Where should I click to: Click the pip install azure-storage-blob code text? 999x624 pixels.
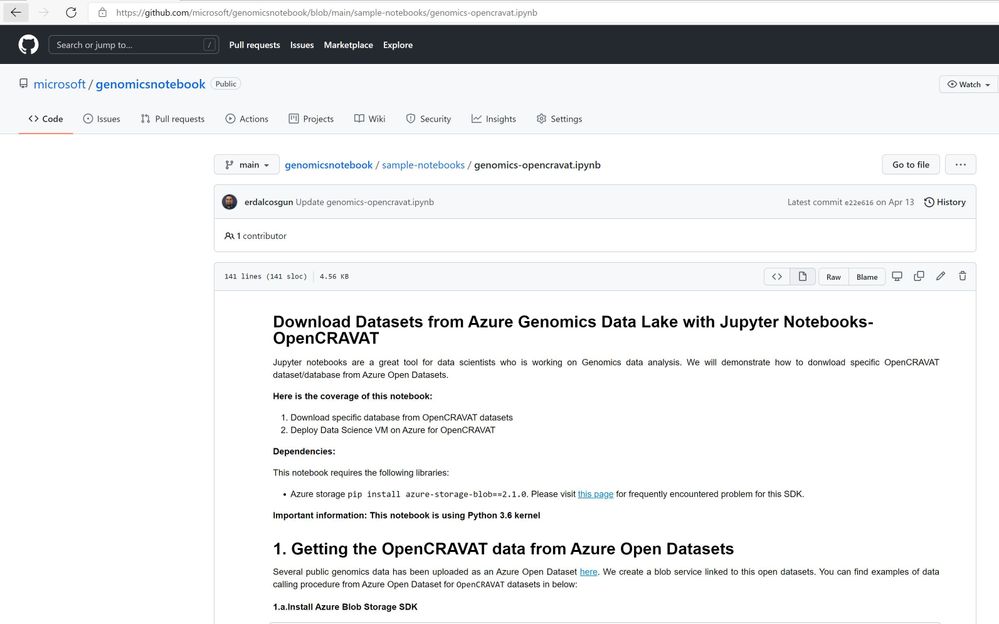(437, 494)
